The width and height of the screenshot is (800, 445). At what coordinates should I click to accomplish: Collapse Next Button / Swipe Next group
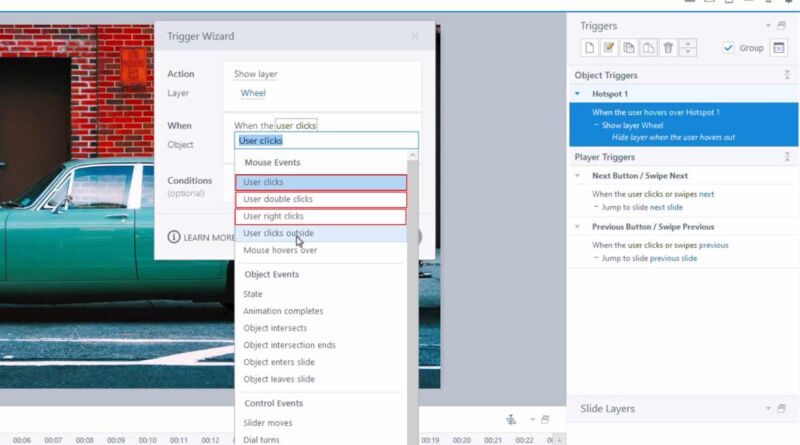(x=578, y=176)
